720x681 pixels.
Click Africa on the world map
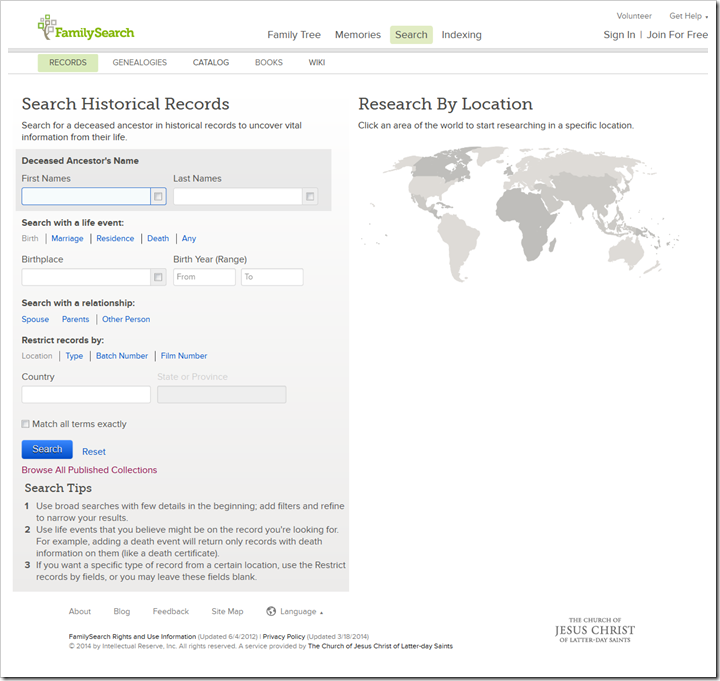(x=528, y=220)
